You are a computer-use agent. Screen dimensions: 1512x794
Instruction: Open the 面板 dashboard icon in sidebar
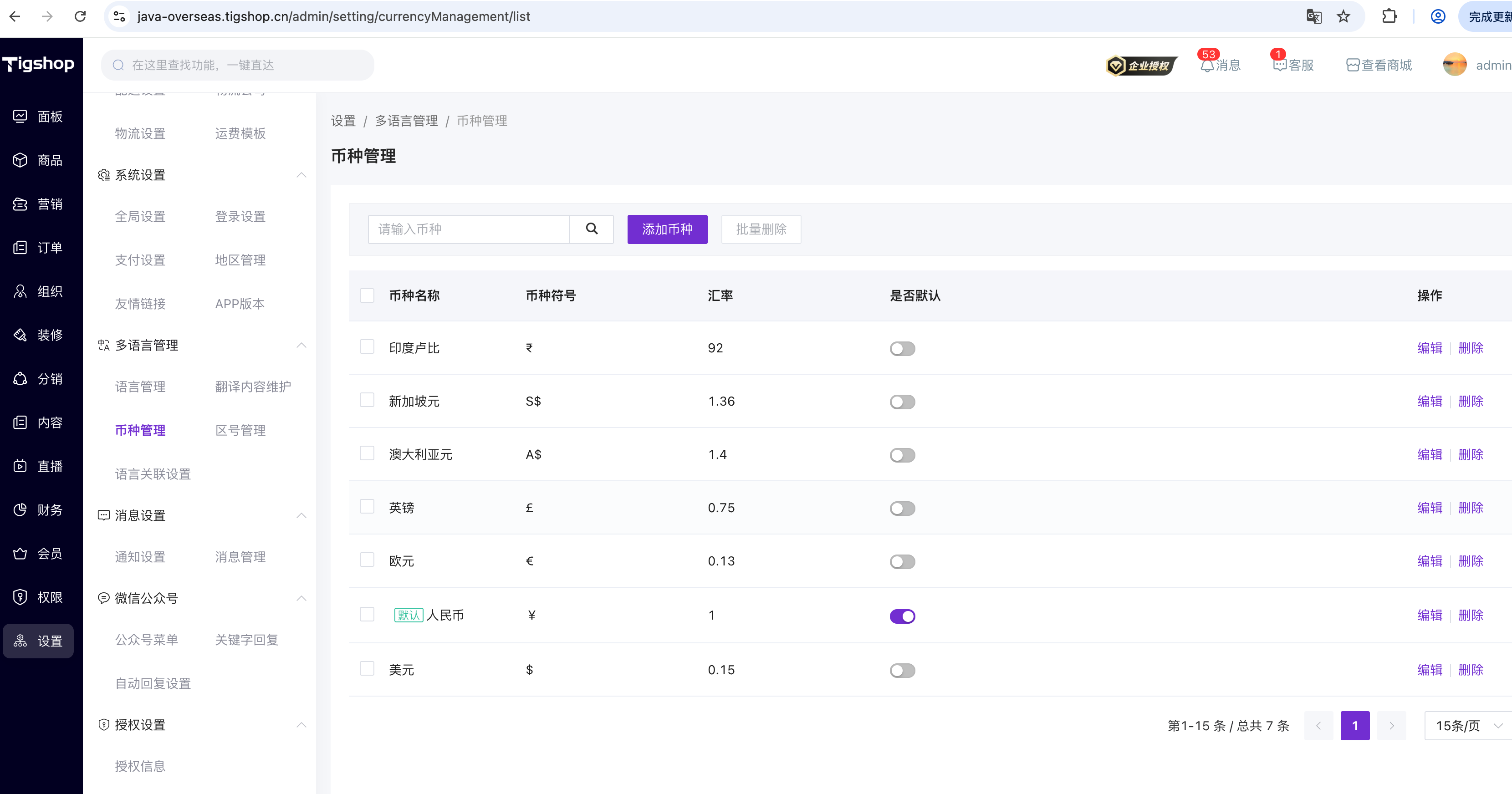point(20,116)
